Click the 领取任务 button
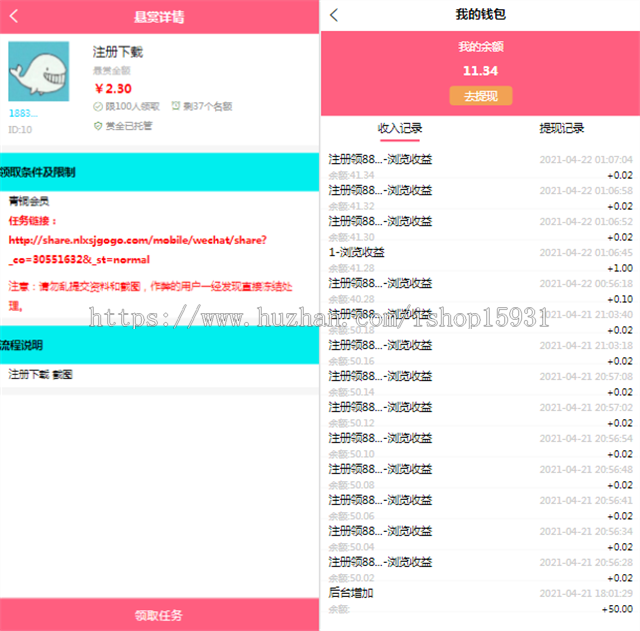640x631 pixels. coord(159,615)
